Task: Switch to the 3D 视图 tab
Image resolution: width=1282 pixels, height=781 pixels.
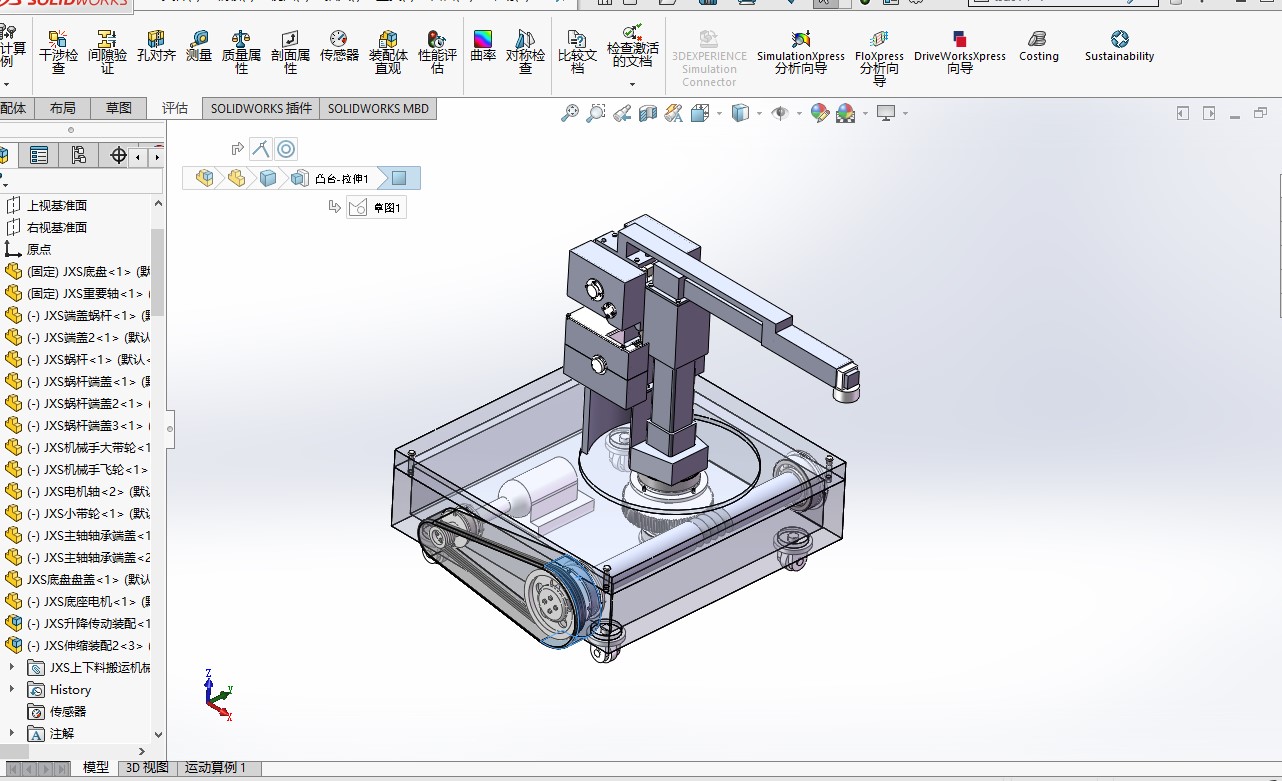Action: (146, 768)
